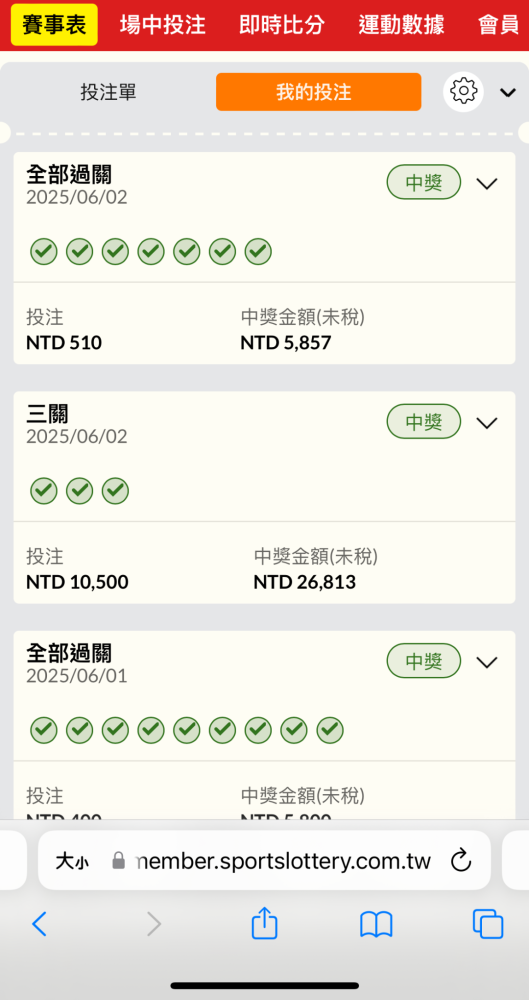
Task: Collapse panel using chevron beside gear
Action: point(508,92)
